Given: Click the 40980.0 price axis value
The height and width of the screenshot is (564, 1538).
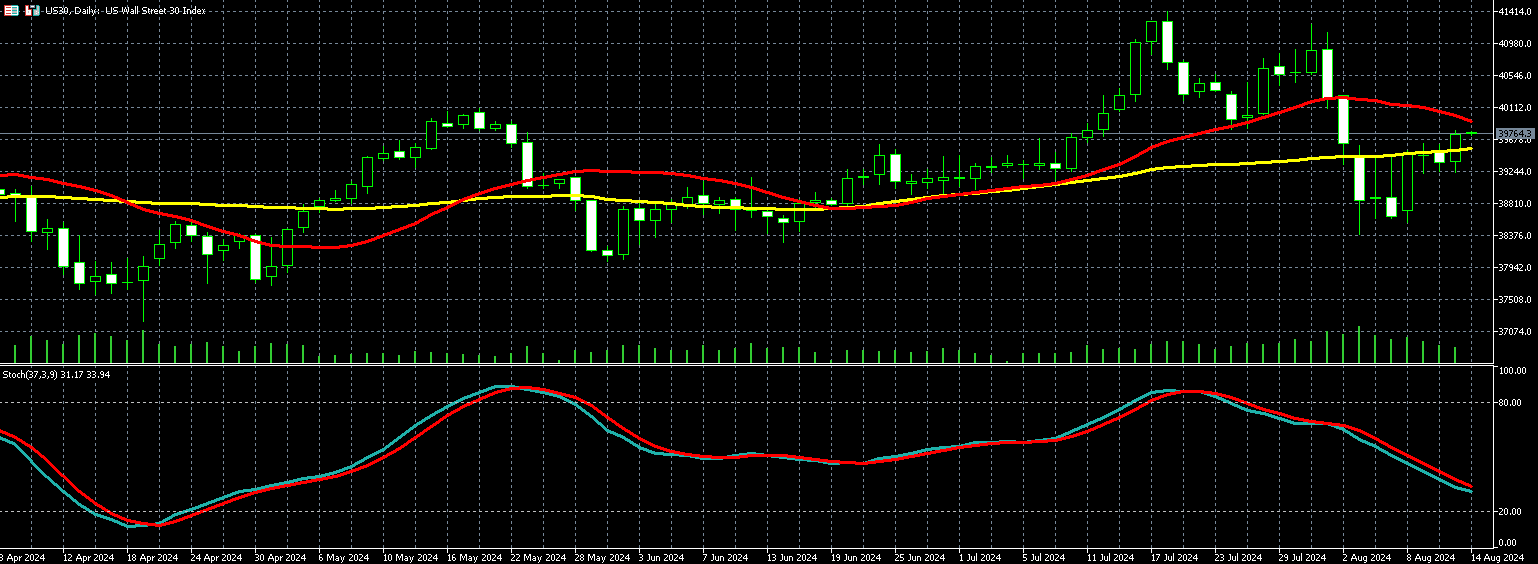Looking at the screenshot, I should click(1516, 44).
